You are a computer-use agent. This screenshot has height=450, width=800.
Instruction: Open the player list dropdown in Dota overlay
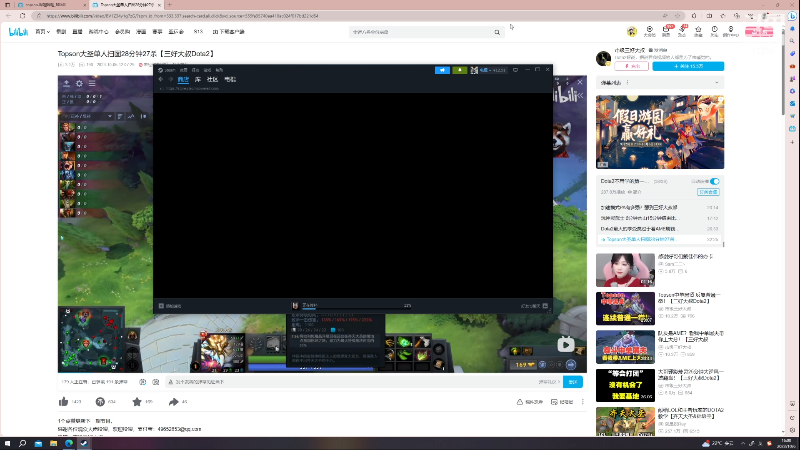(87, 116)
